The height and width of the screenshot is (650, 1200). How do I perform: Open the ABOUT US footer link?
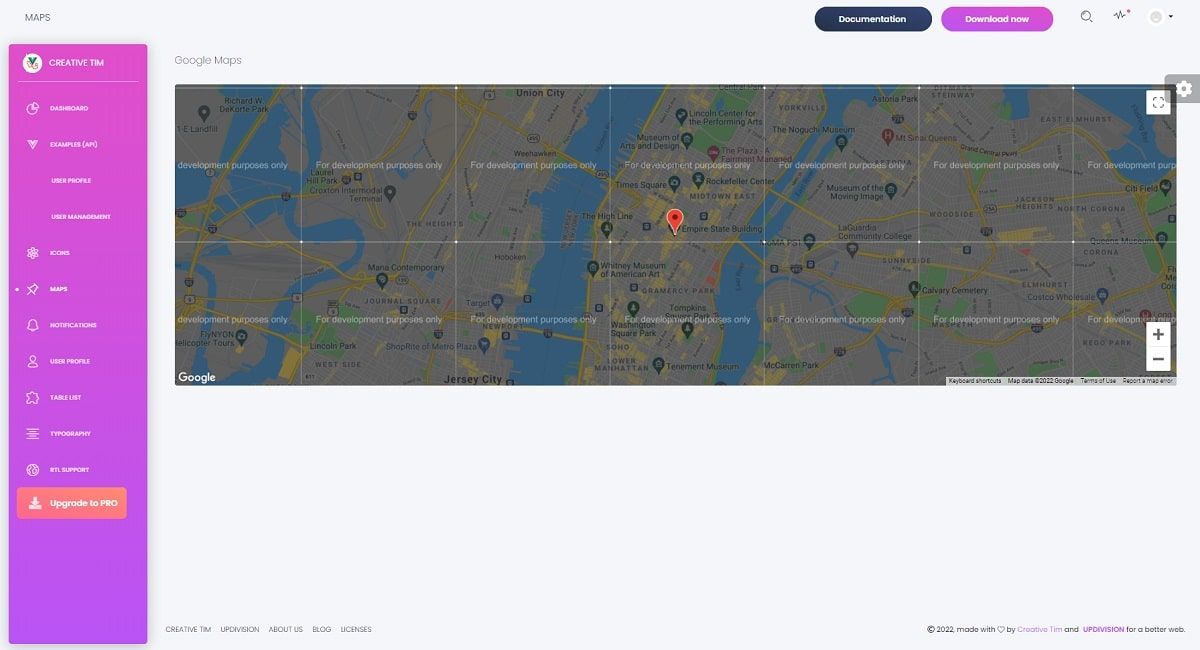point(286,630)
